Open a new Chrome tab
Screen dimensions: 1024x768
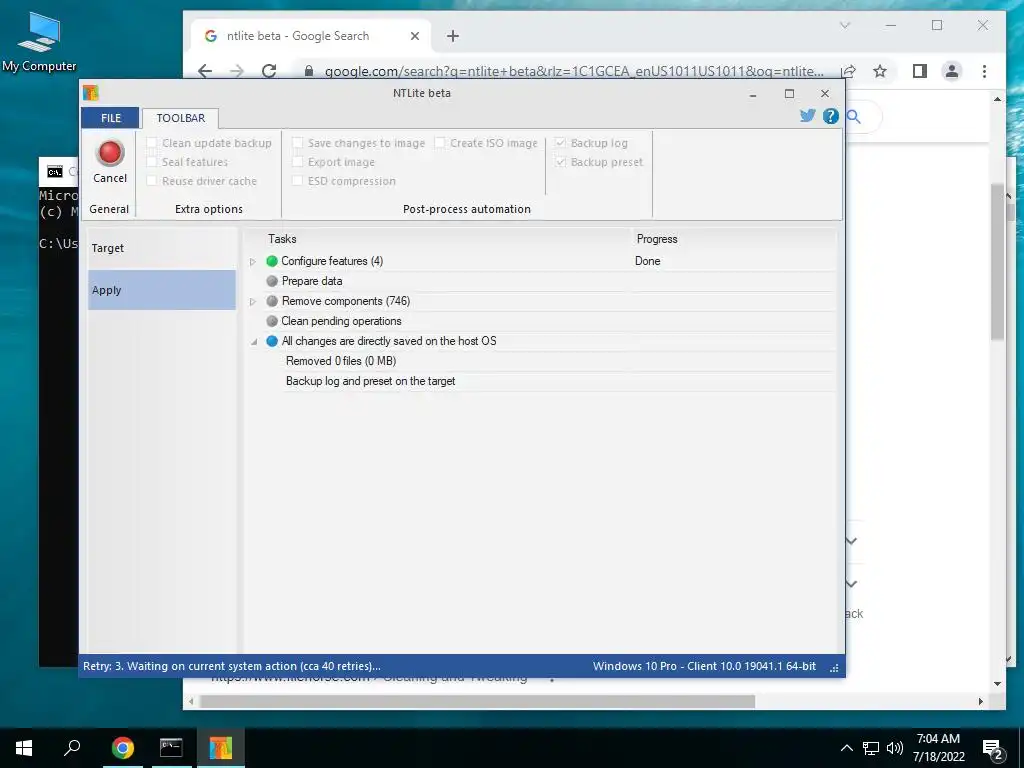point(453,37)
